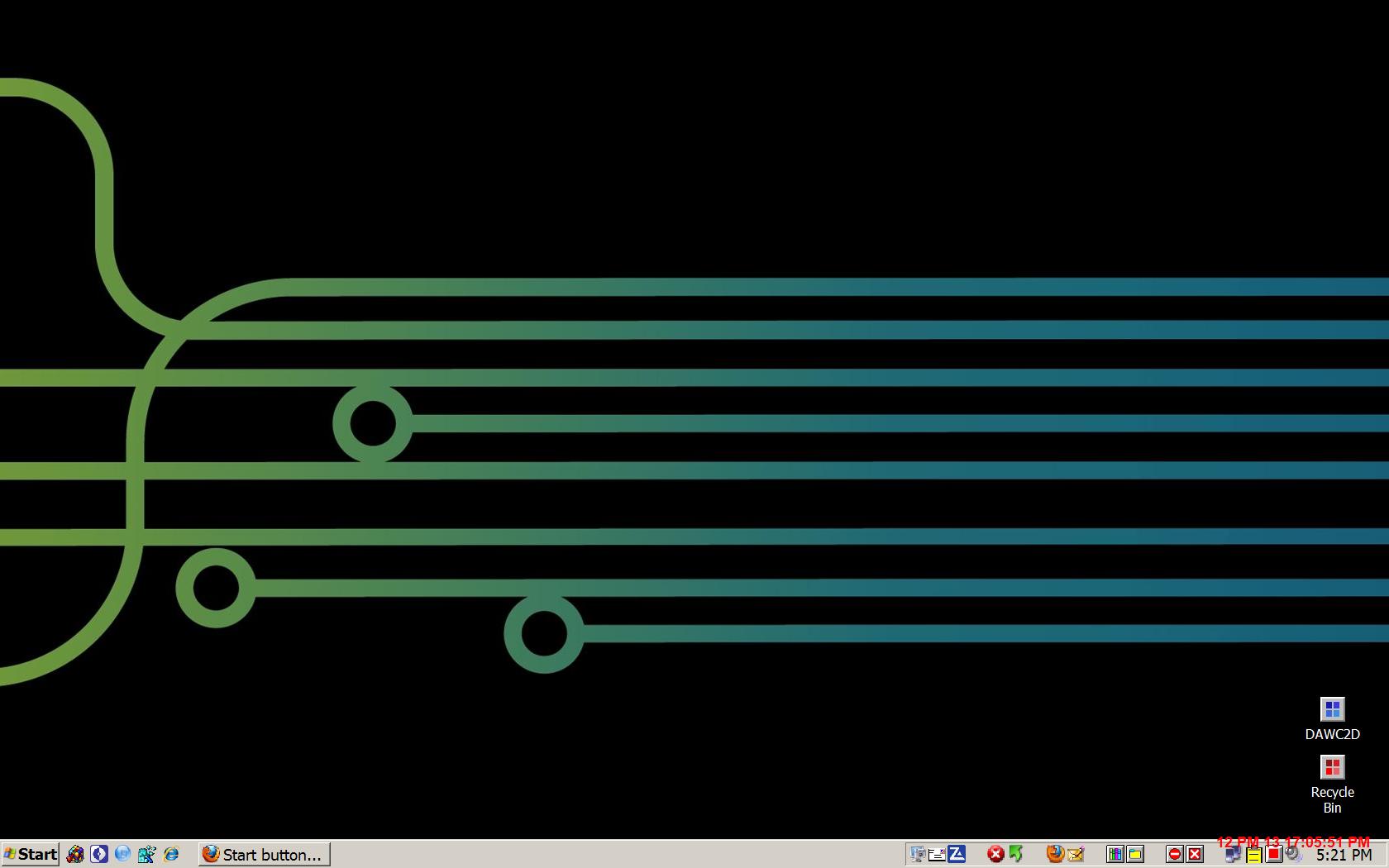Launch the colorful cube quick launch icon
The height and width of the screenshot is (868, 1389).
[x=75, y=854]
